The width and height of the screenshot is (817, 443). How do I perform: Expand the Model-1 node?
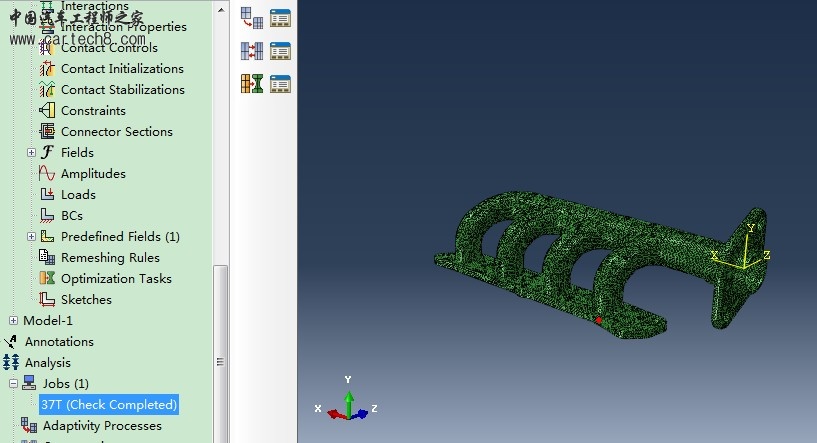pyautogui.click(x=13, y=321)
